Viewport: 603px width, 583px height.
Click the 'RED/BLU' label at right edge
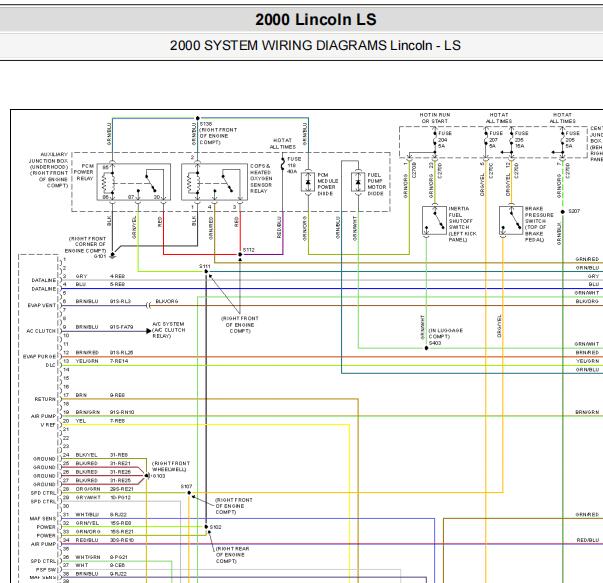[x=588, y=540]
